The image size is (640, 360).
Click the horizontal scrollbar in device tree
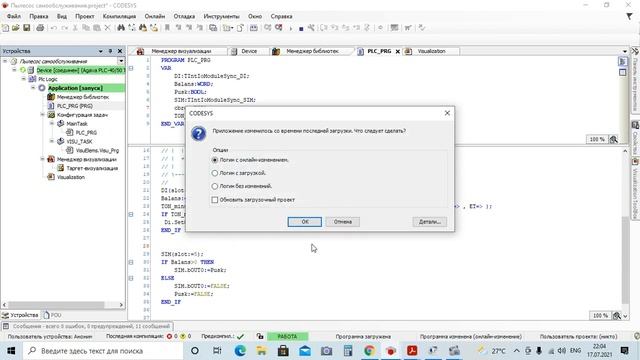tap(57, 305)
